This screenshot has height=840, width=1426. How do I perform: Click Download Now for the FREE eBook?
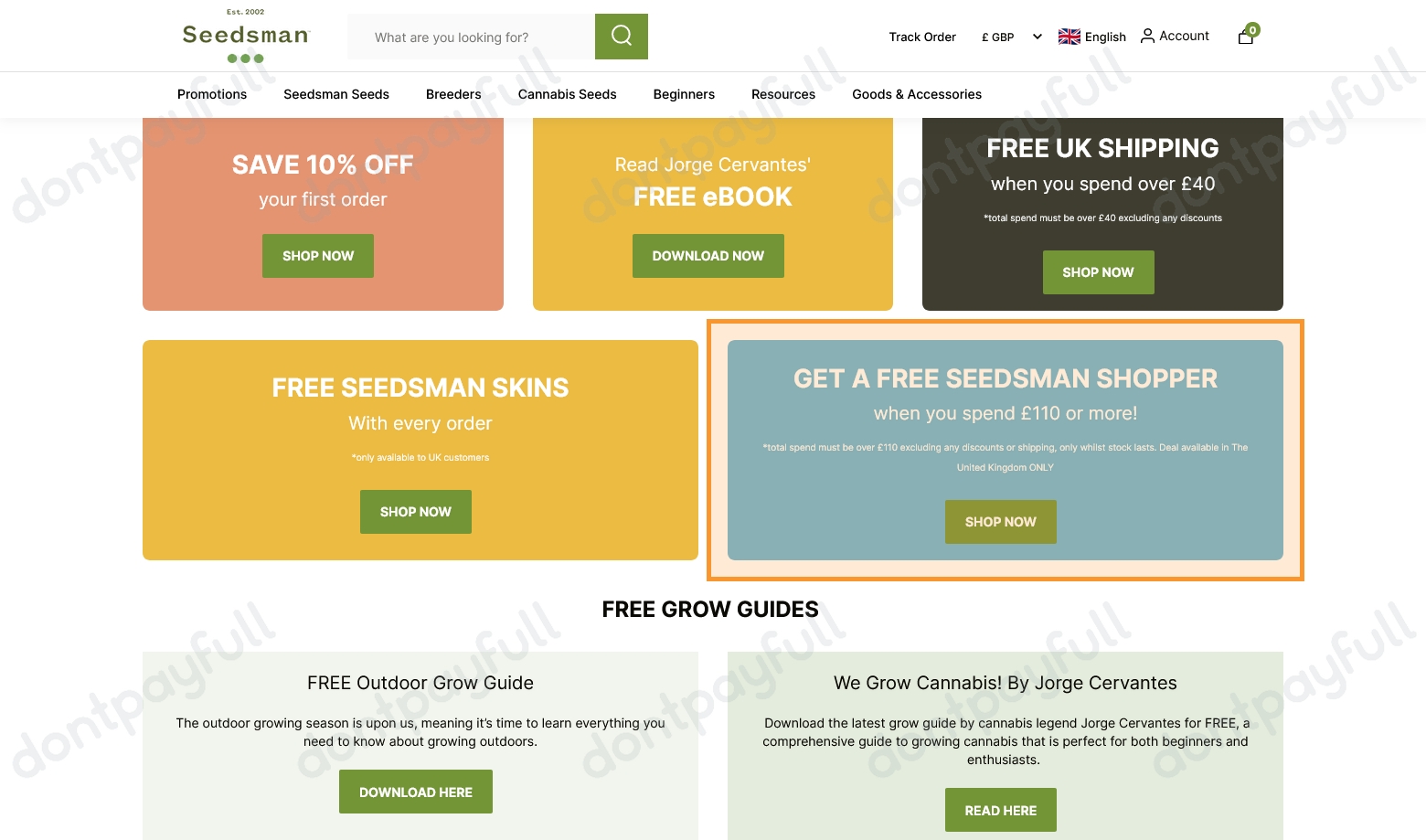click(708, 256)
